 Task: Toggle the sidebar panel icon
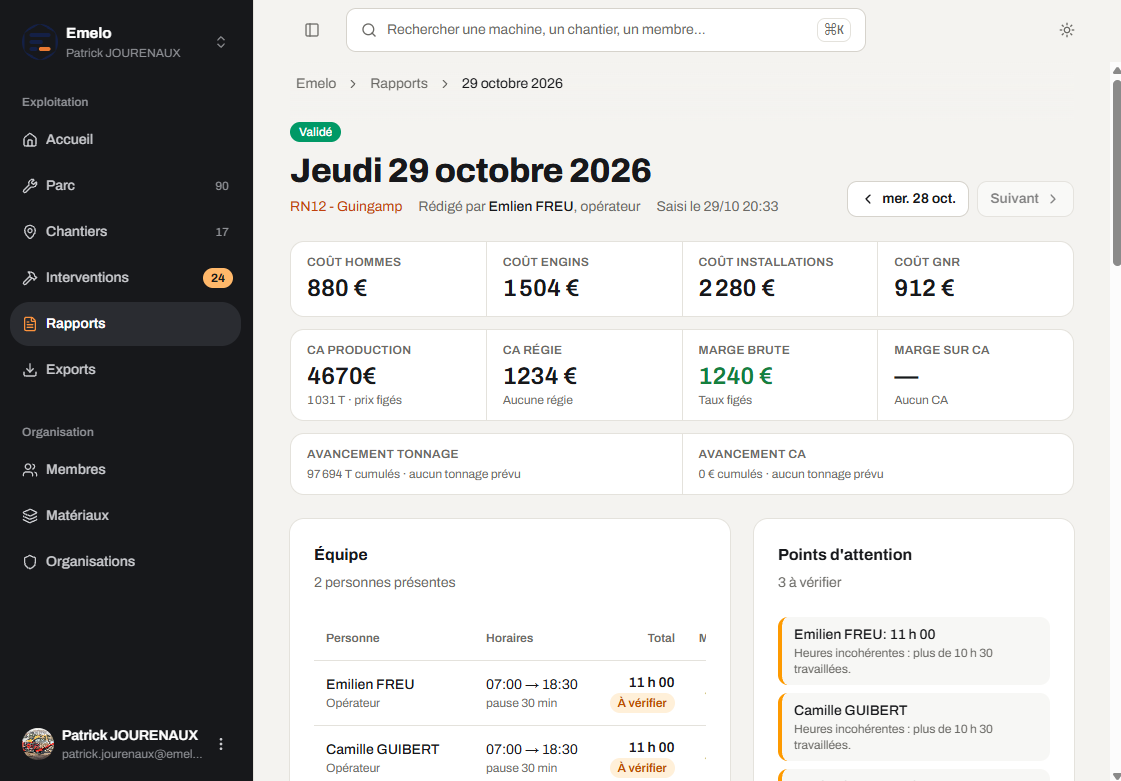pyautogui.click(x=312, y=30)
